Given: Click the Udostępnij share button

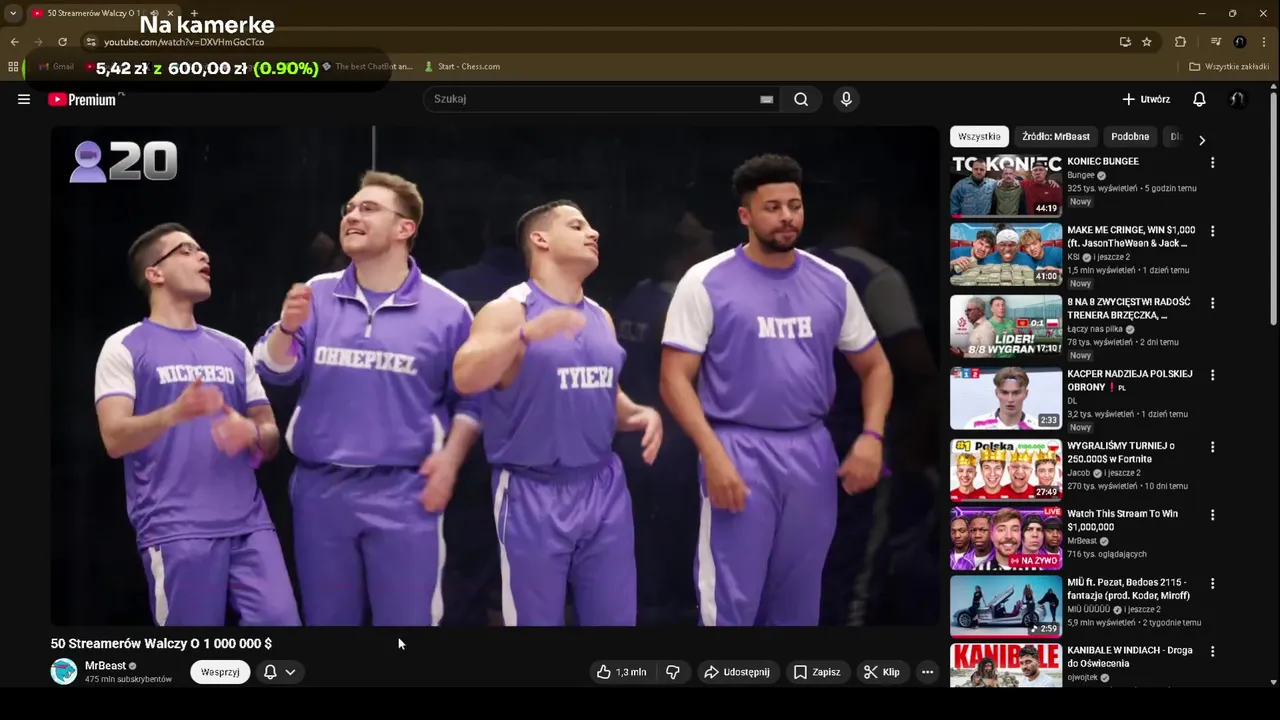Looking at the screenshot, I should coord(737,672).
